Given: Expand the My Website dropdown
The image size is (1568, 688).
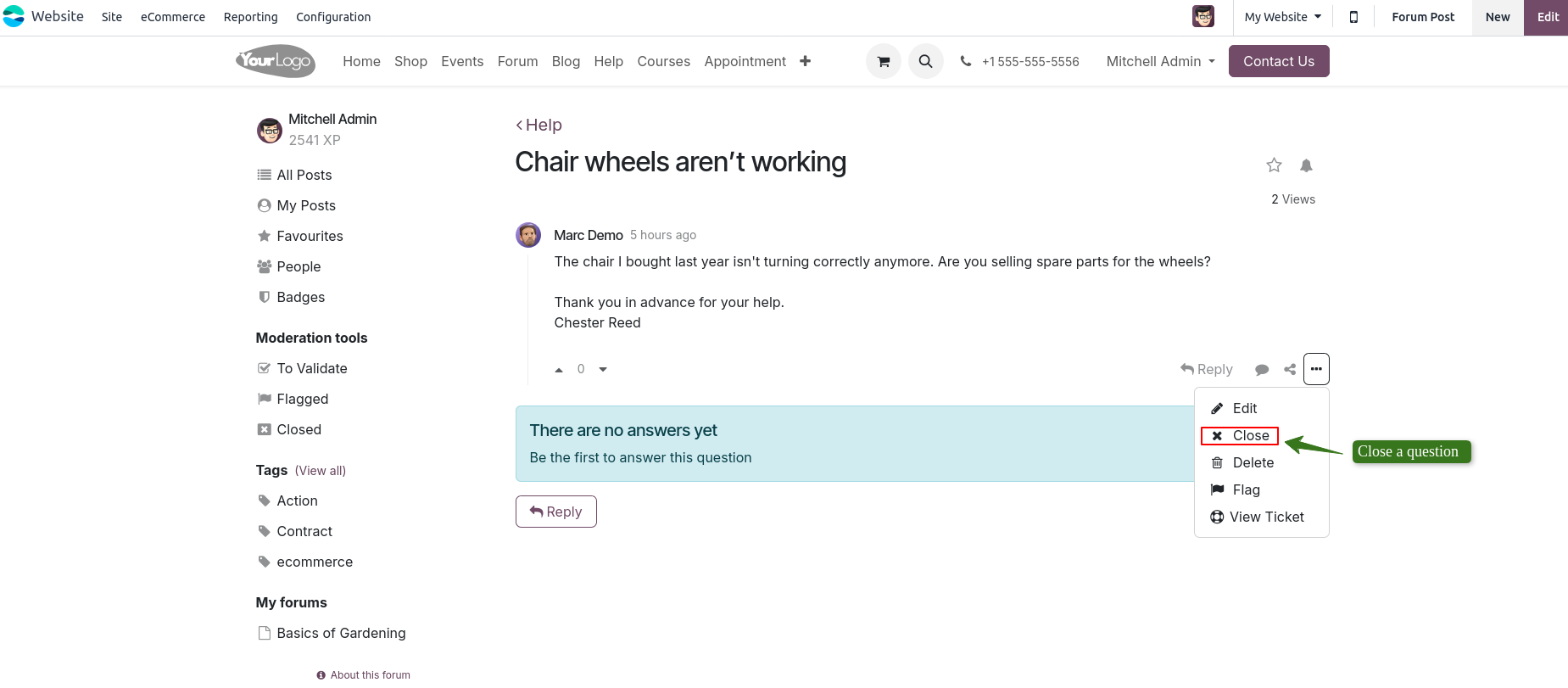Looking at the screenshot, I should coord(1282,17).
